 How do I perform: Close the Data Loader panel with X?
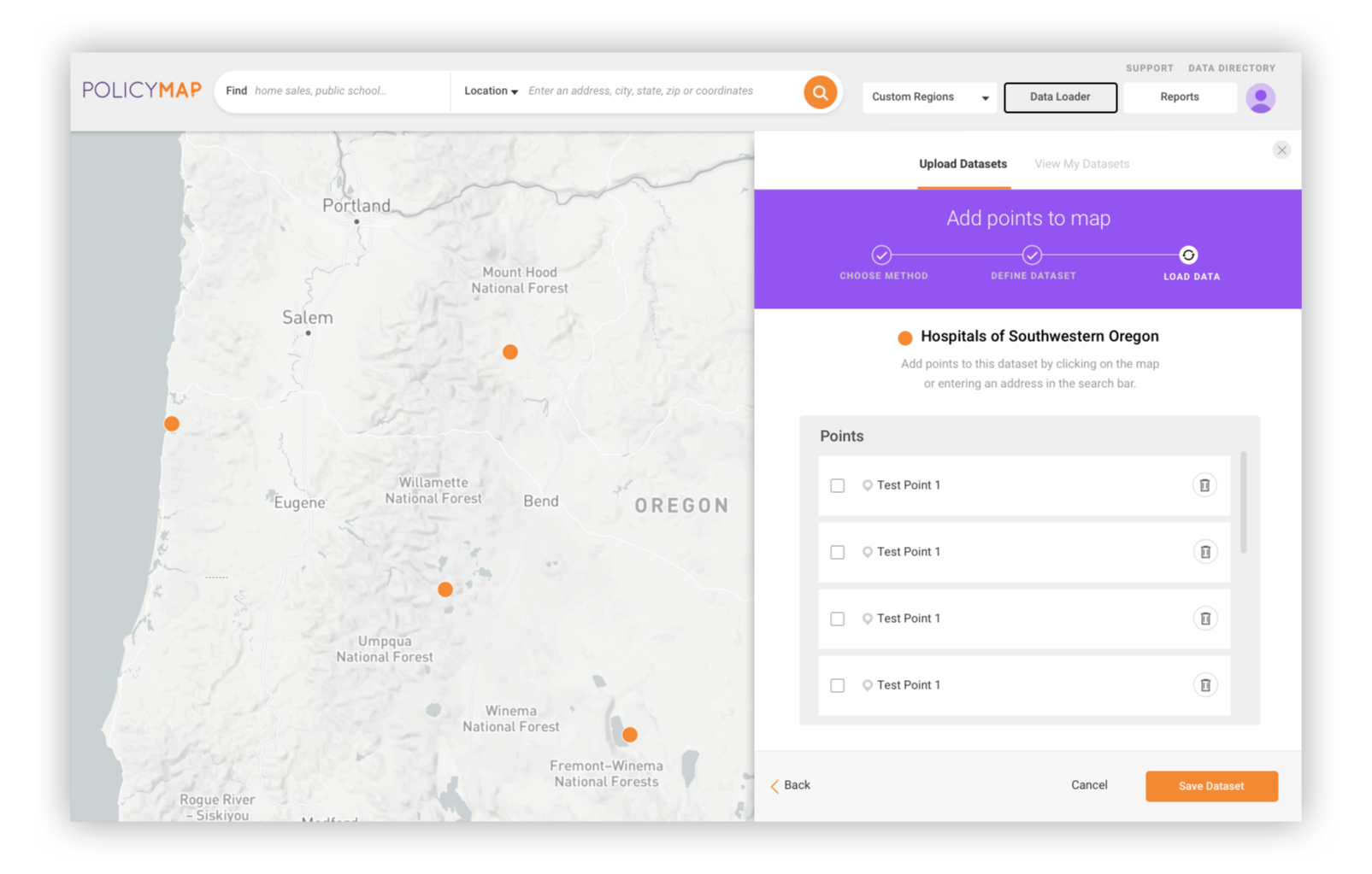(x=1281, y=150)
